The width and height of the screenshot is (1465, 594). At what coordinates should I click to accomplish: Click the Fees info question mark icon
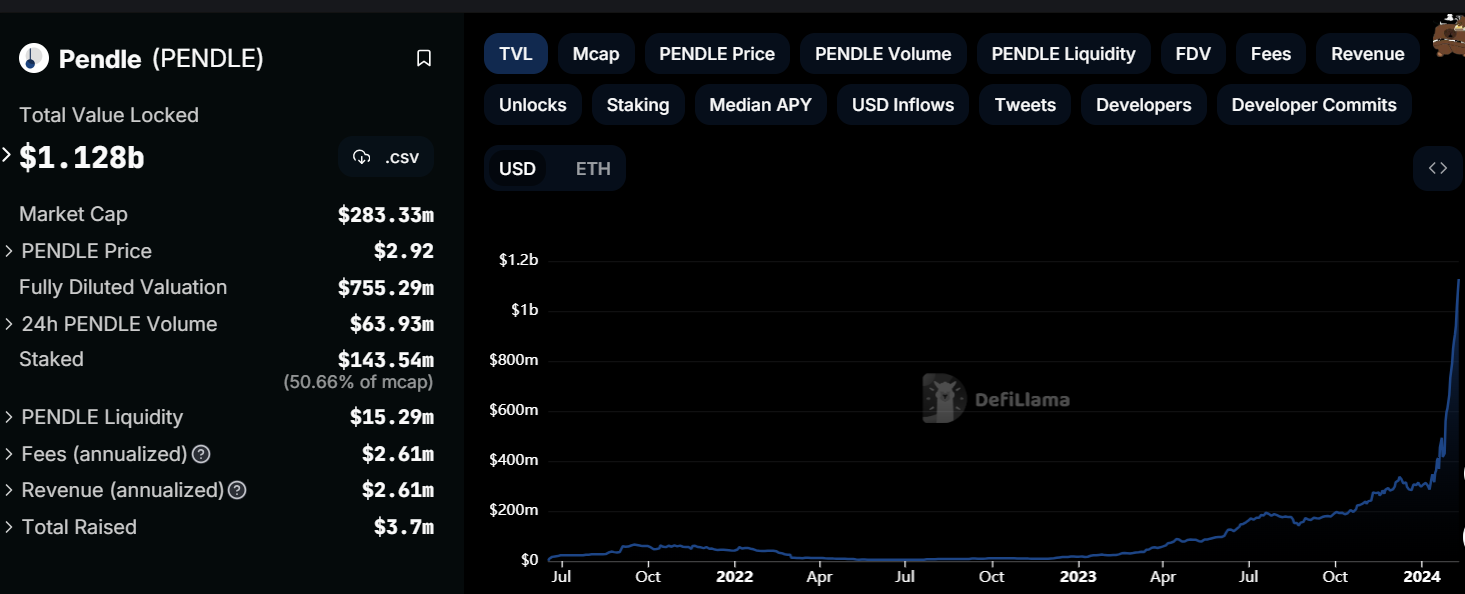coord(201,455)
